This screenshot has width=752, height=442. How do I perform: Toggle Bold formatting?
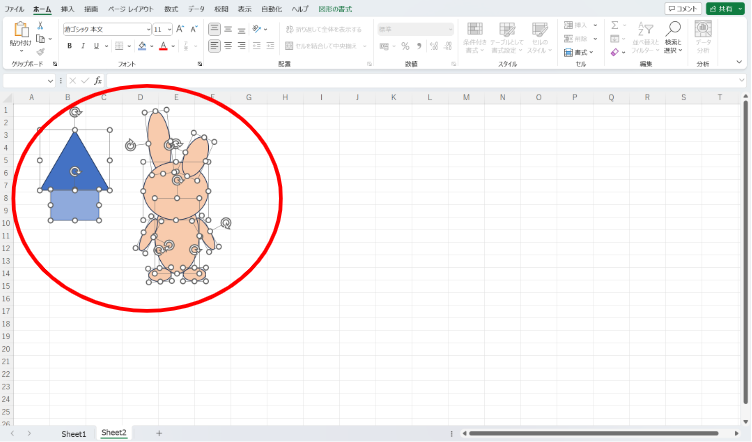70,46
